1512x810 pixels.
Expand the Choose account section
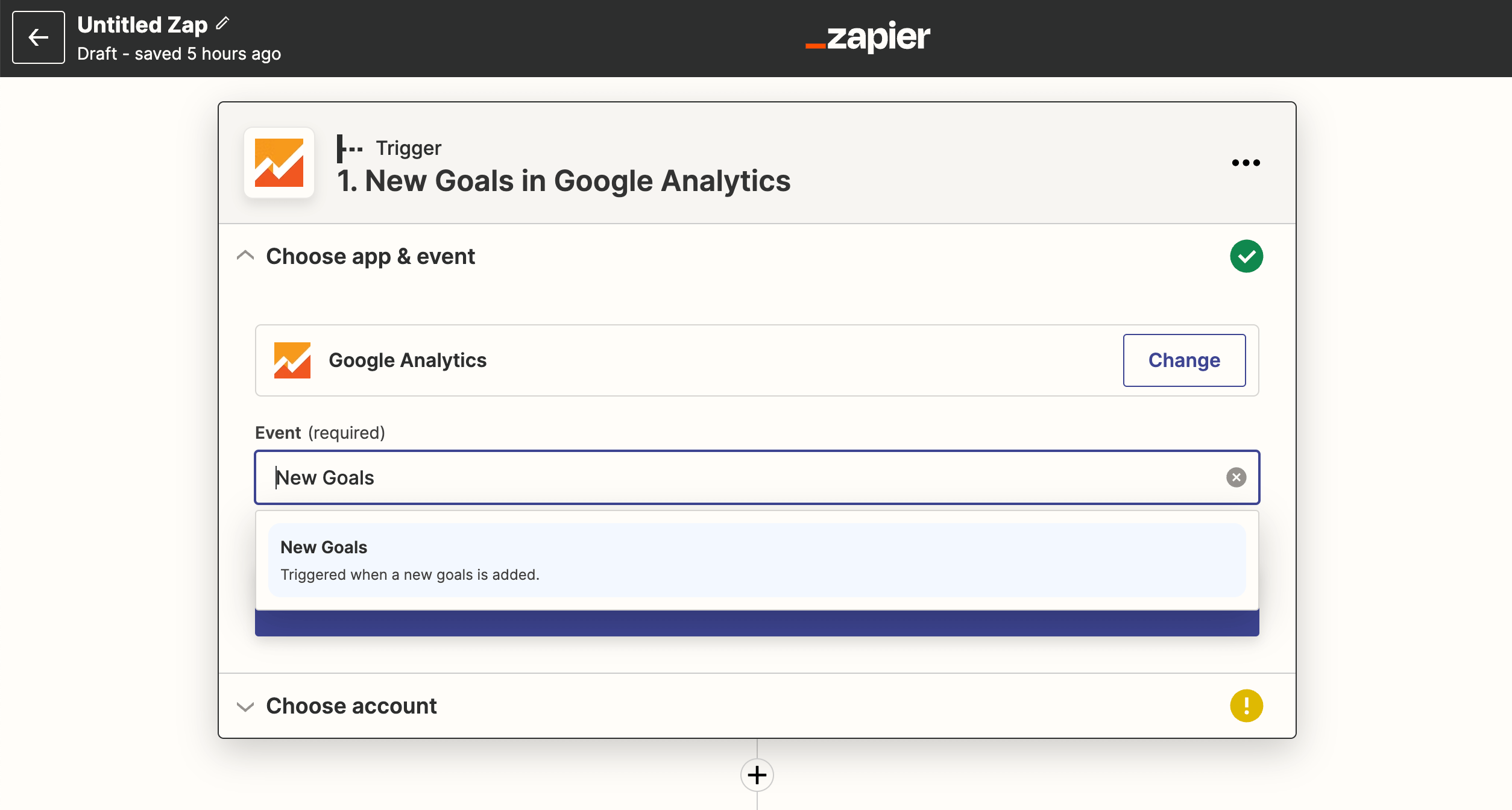click(x=245, y=706)
